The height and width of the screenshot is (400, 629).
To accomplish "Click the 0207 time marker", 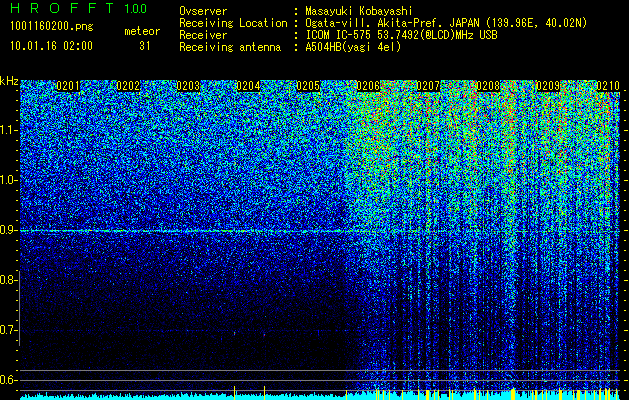I will point(428,86).
